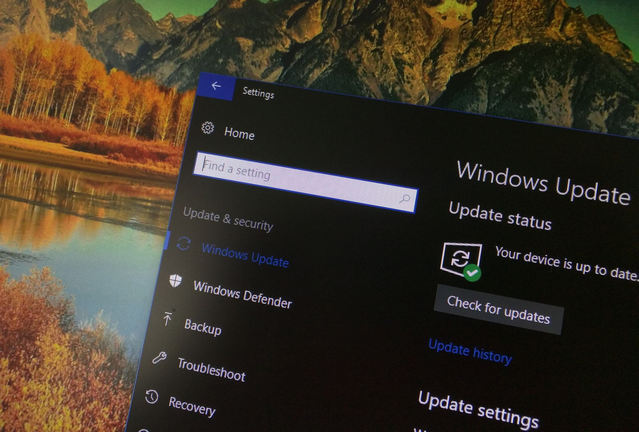This screenshot has height=432, width=639.
Task: Click the Troubleshoot wrench icon
Action: [159, 358]
